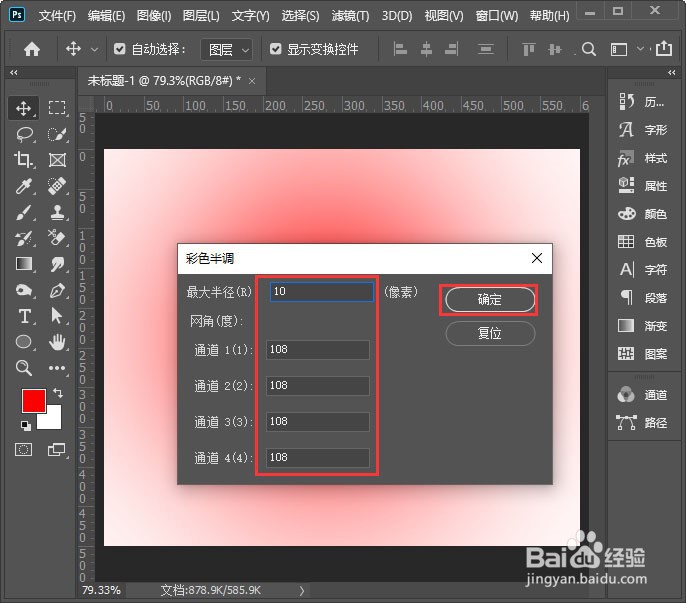
Task: Open the 样式 styles panel
Action: [641, 158]
